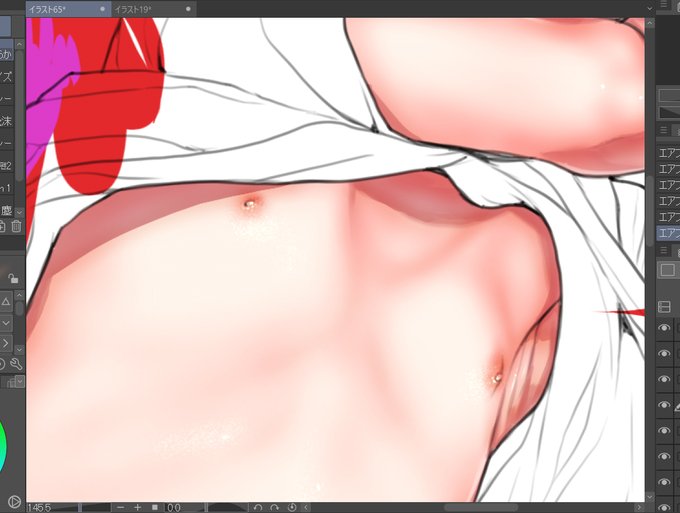Open the top right panel menu icon
Screen dimensions: 680x513
point(664,4)
